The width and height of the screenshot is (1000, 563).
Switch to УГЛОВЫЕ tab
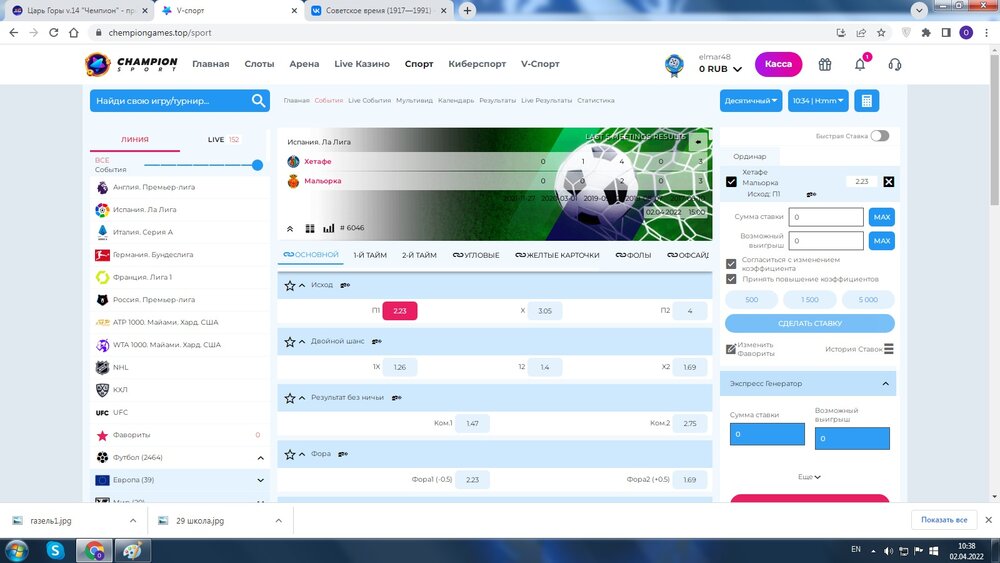click(x=476, y=255)
